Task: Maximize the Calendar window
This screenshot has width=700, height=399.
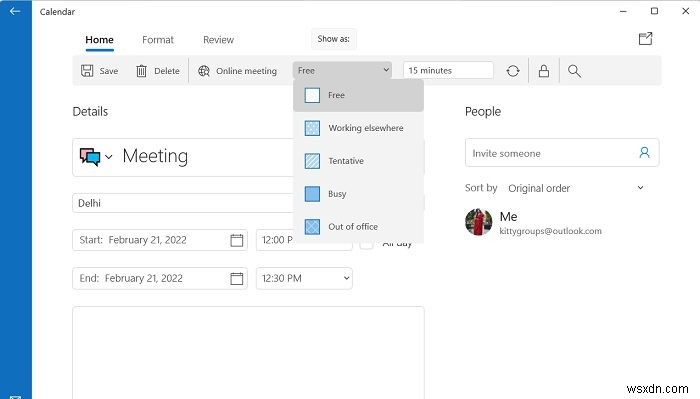Action: click(x=654, y=11)
